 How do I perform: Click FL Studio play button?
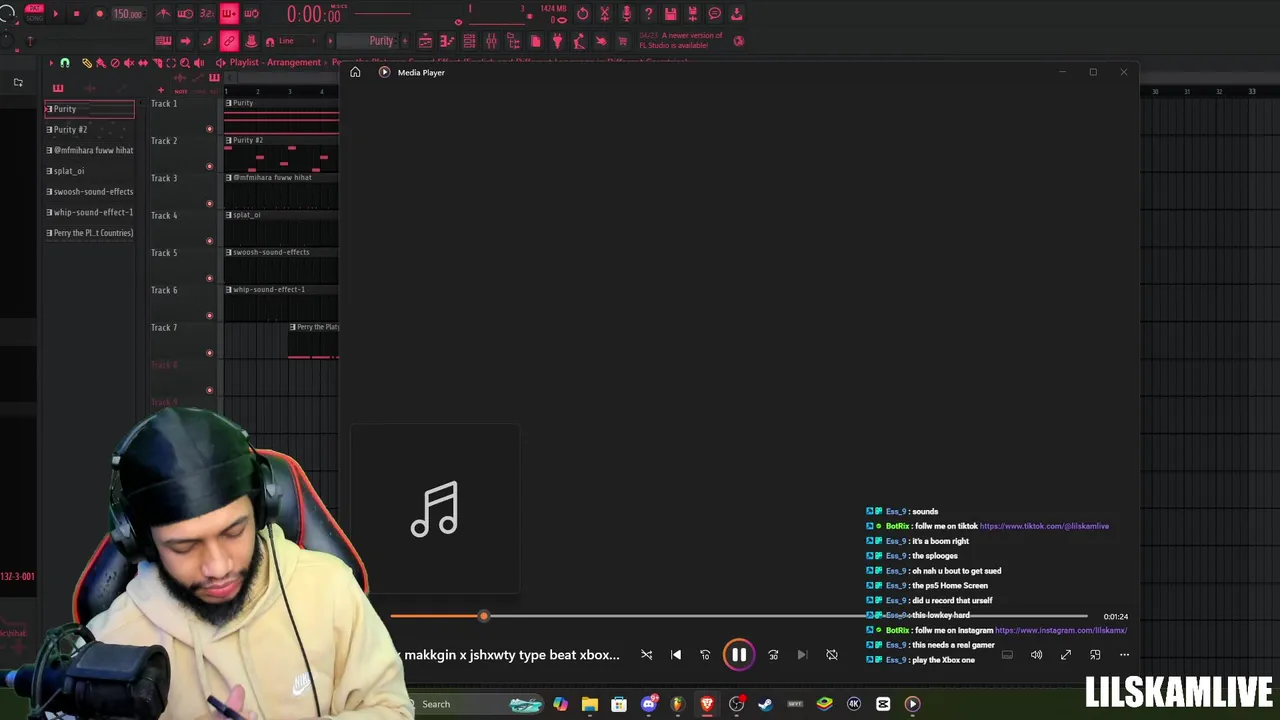[x=55, y=14]
